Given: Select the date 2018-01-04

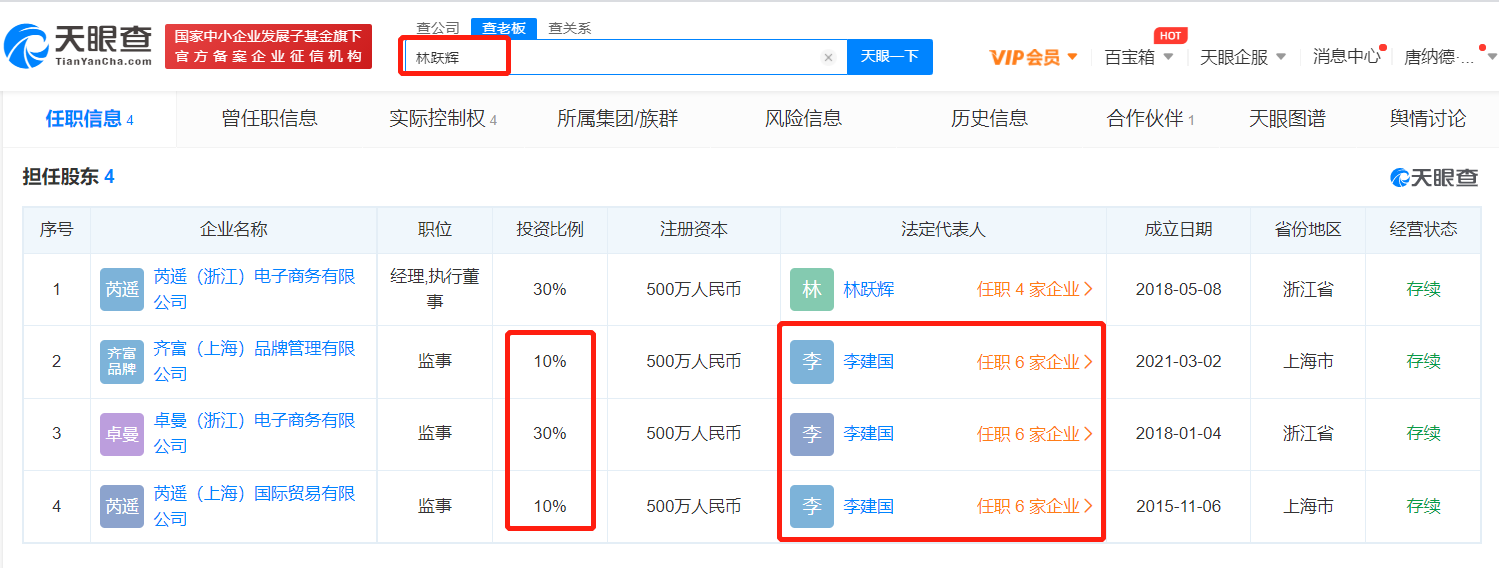Looking at the screenshot, I should coord(1178,434).
